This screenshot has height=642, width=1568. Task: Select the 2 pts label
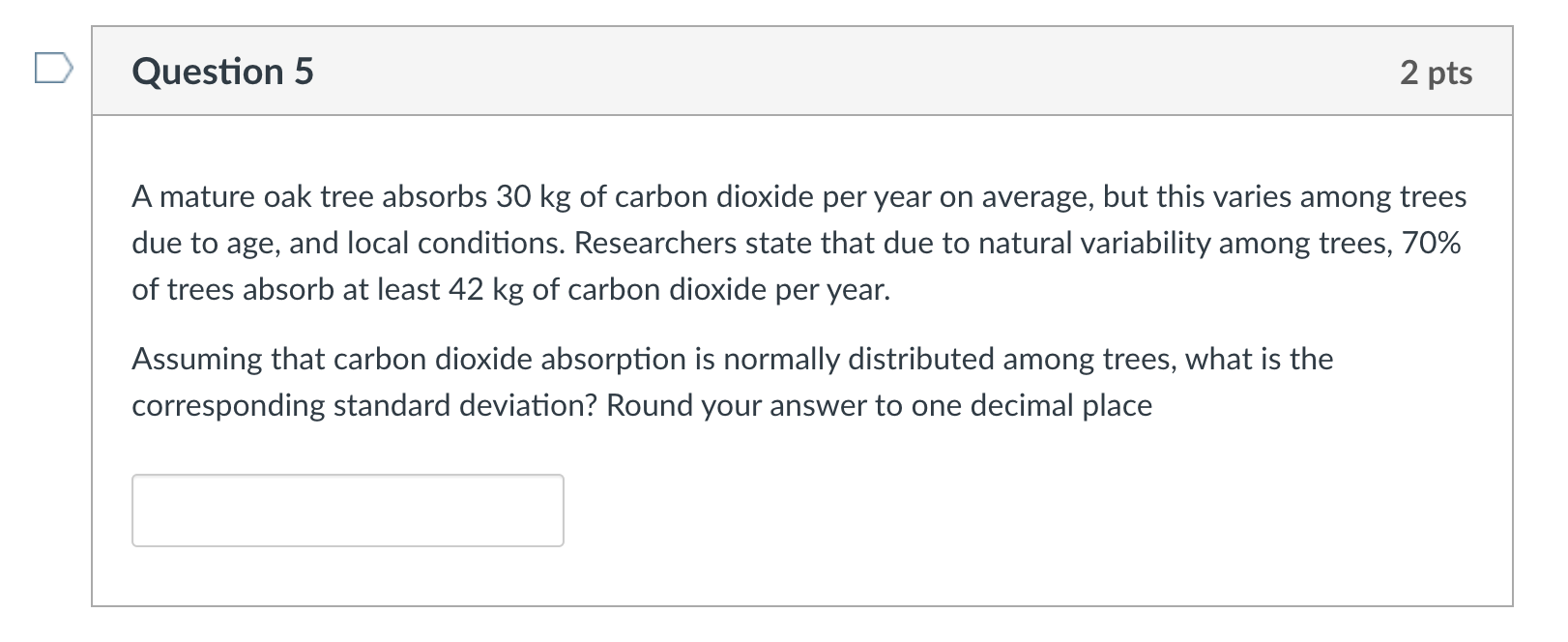point(1437,72)
